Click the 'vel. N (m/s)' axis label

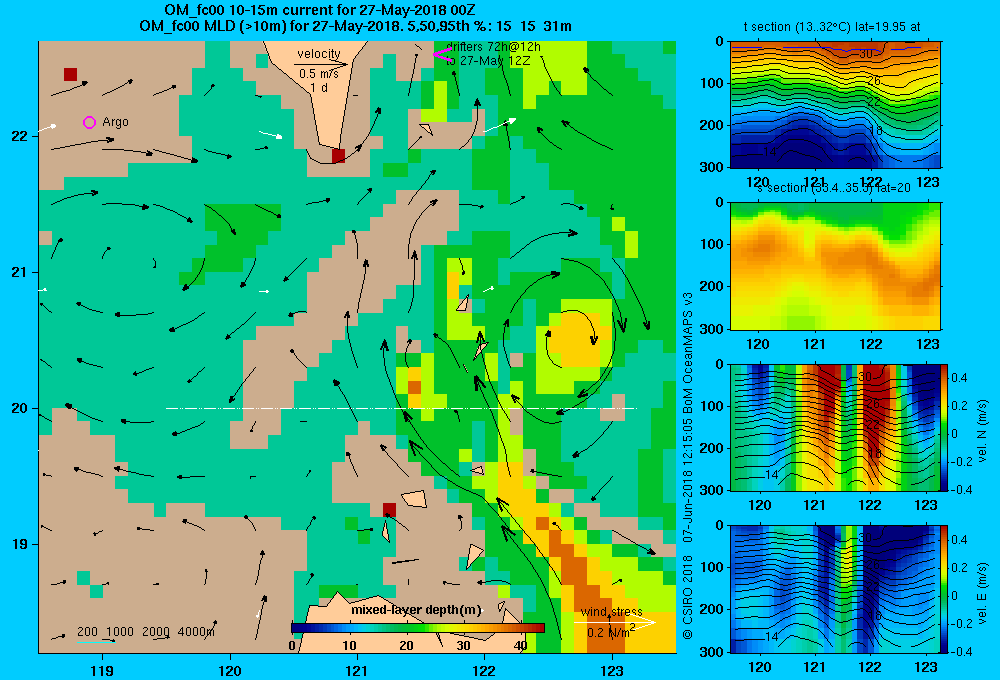[x=982, y=431]
